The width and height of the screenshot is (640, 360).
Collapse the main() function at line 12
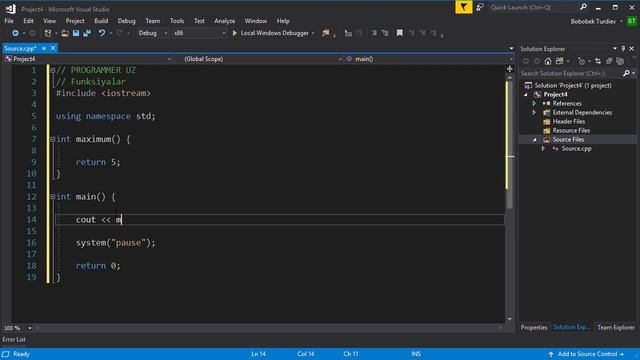(x=52, y=197)
